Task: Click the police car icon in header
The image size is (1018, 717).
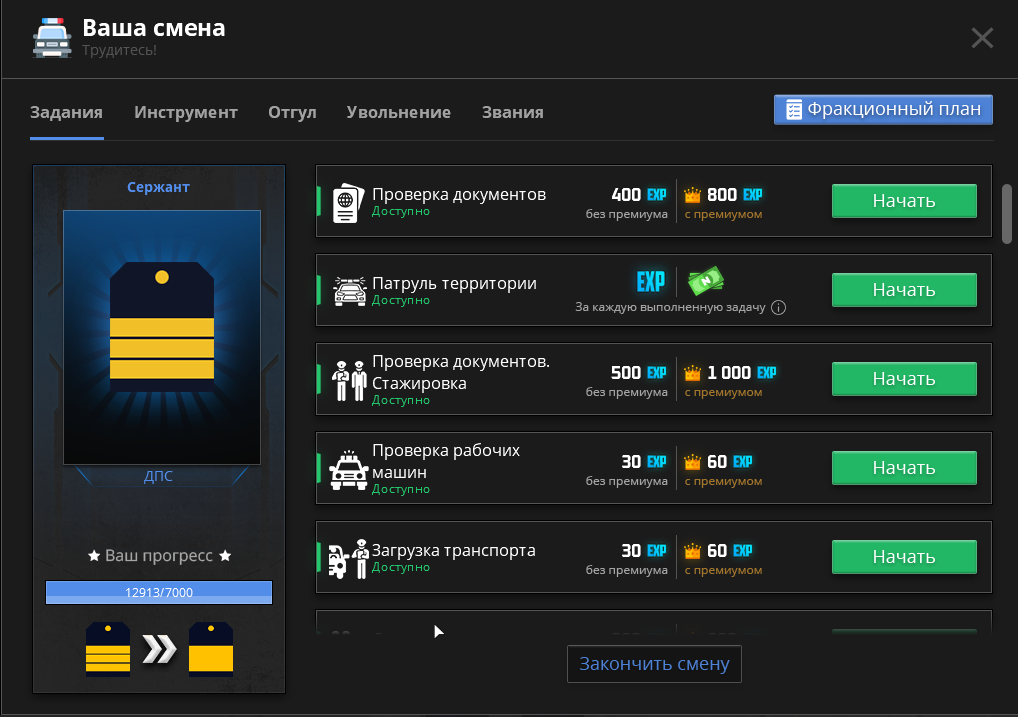Action: [x=52, y=38]
